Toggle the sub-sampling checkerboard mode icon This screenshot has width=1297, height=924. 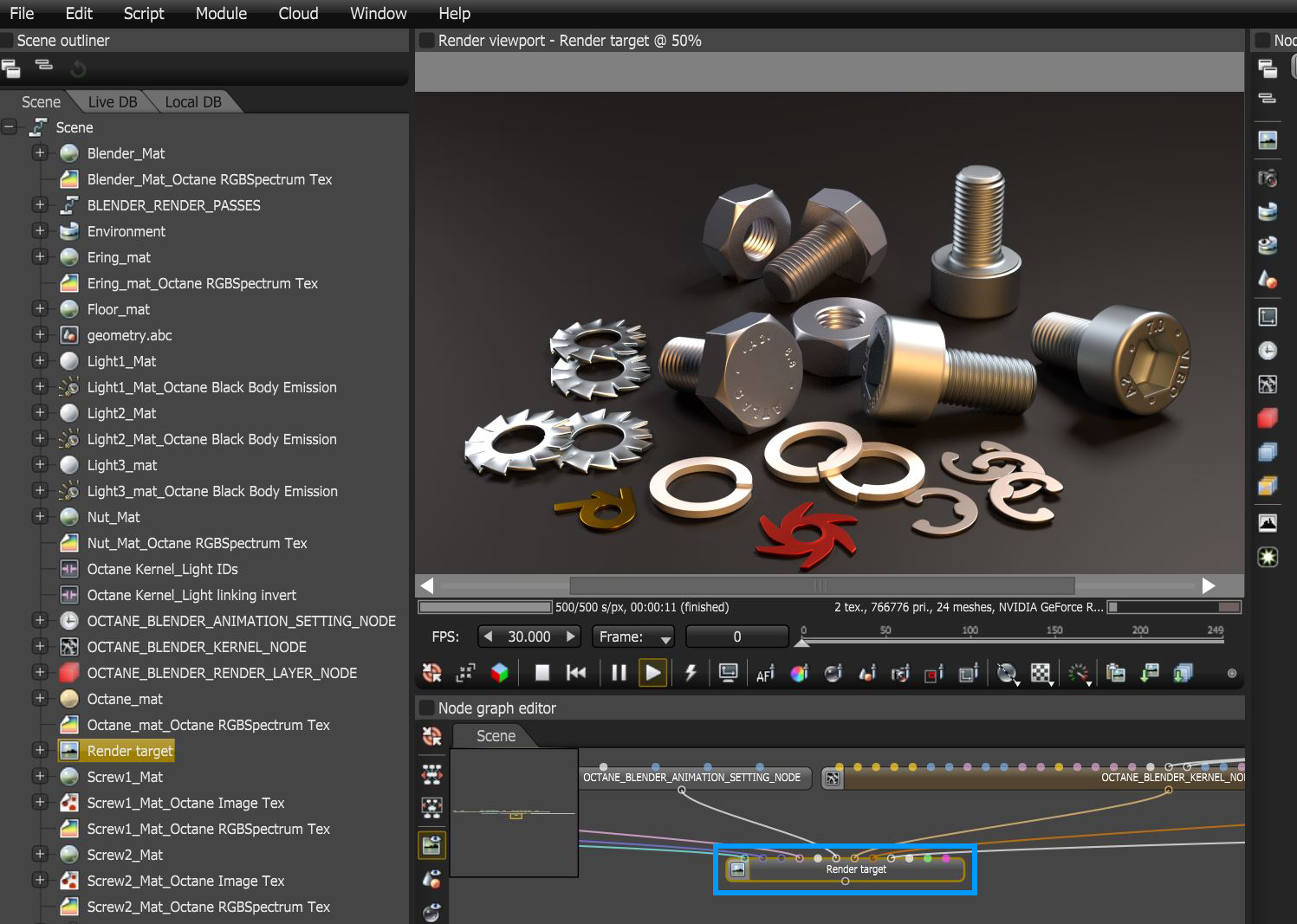click(x=1041, y=673)
